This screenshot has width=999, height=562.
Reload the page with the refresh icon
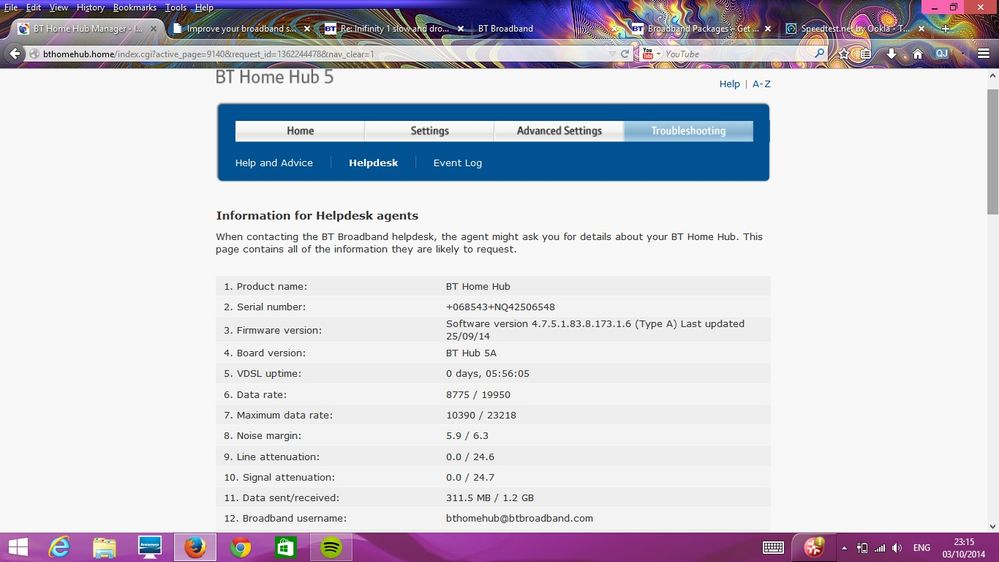coord(625,54)
